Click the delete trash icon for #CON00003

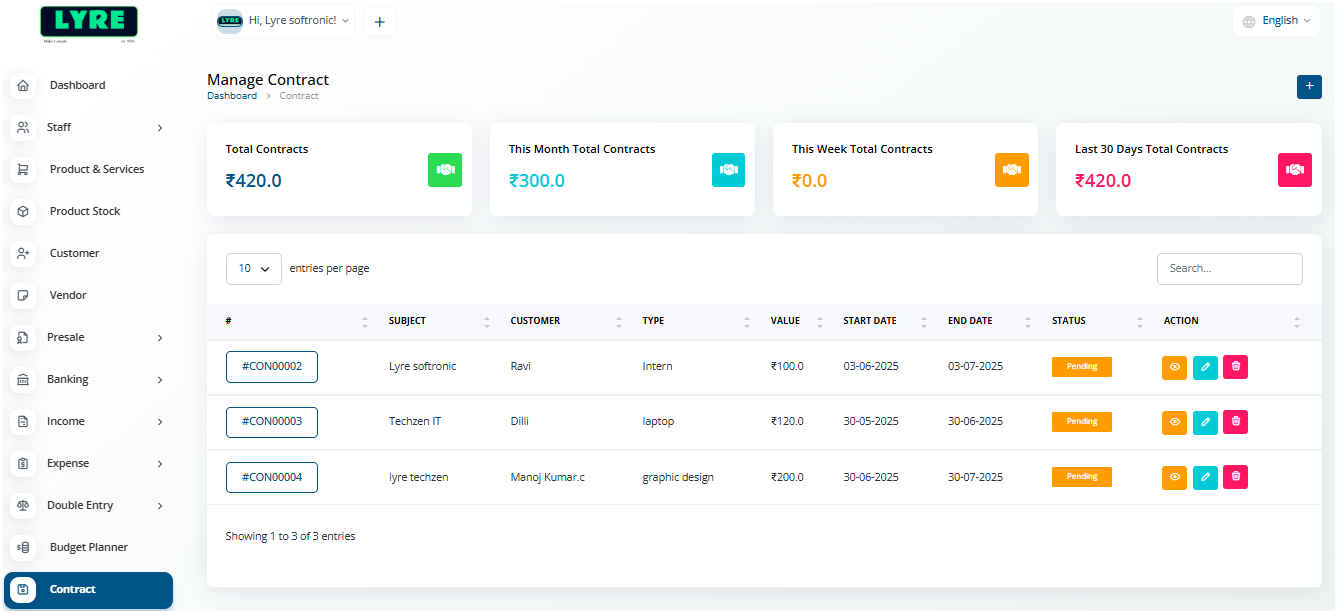(x=1235, y=422)
